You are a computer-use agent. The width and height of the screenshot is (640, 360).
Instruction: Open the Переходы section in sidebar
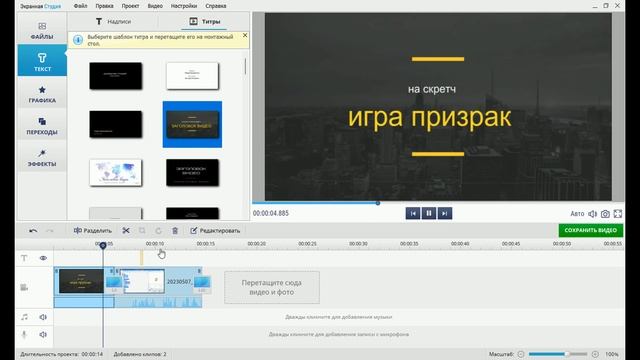click(x=42, y=125)
